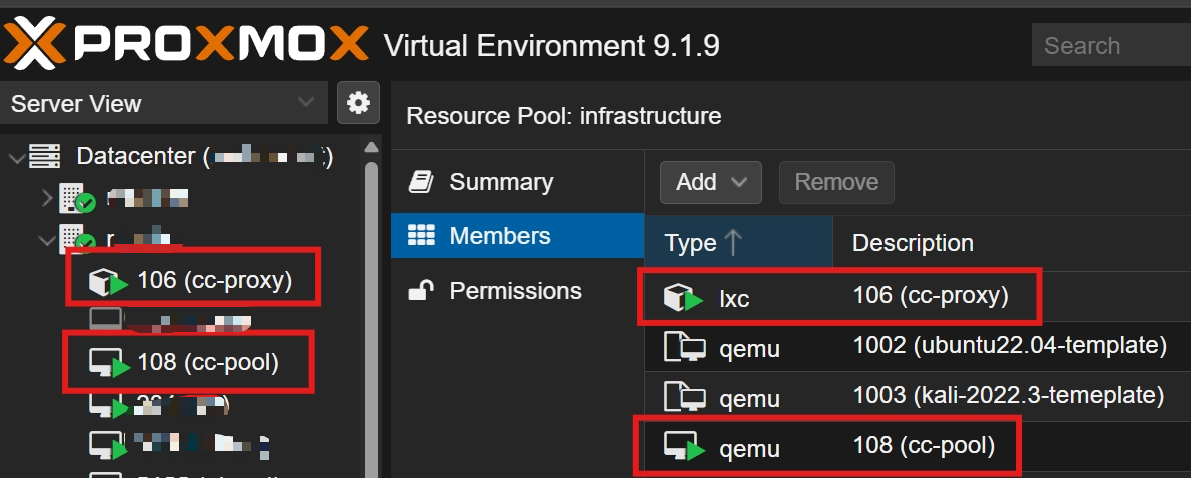This screenshot has height=478, width=1191.
Task: Sort by the Type column header
Action: click(x=738, y=243)
